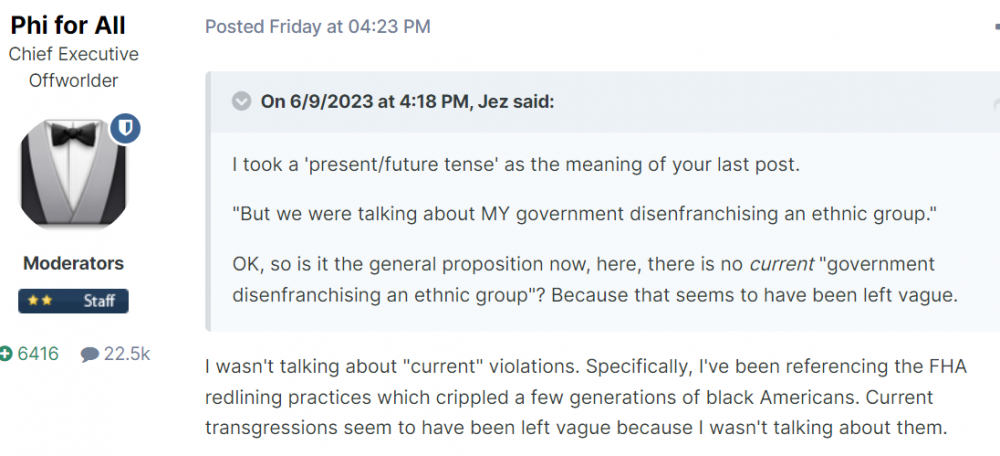Open the 'Posted Friday at 04:23 PM' timestamp
1000x456 pixels.
(x=318, y=27)
